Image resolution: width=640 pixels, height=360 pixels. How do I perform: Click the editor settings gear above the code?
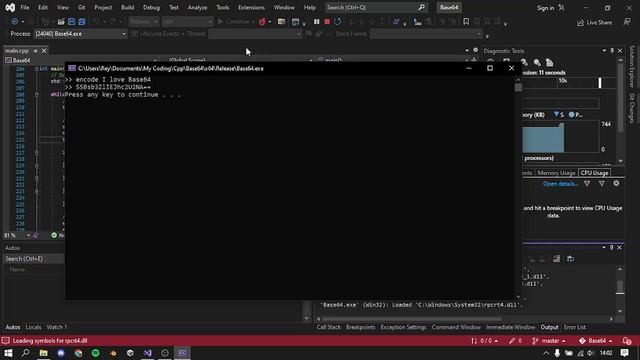476,50
